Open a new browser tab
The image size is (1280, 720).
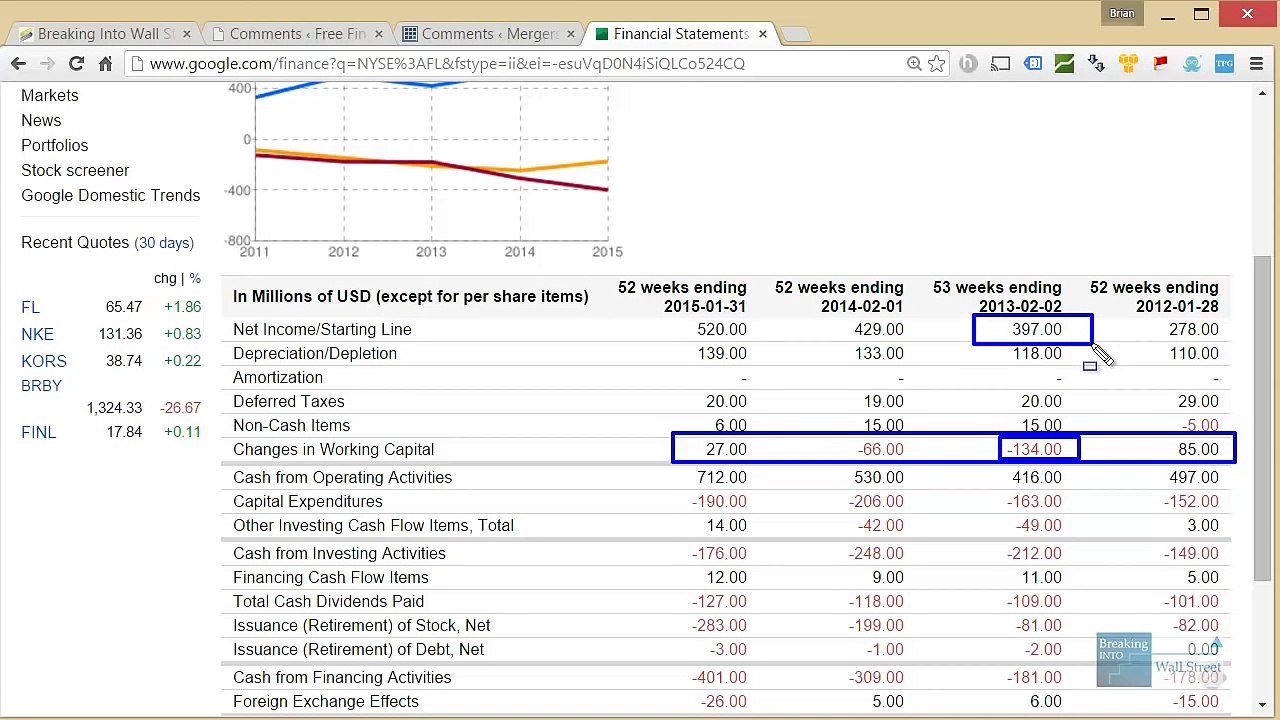click(796, 35)
